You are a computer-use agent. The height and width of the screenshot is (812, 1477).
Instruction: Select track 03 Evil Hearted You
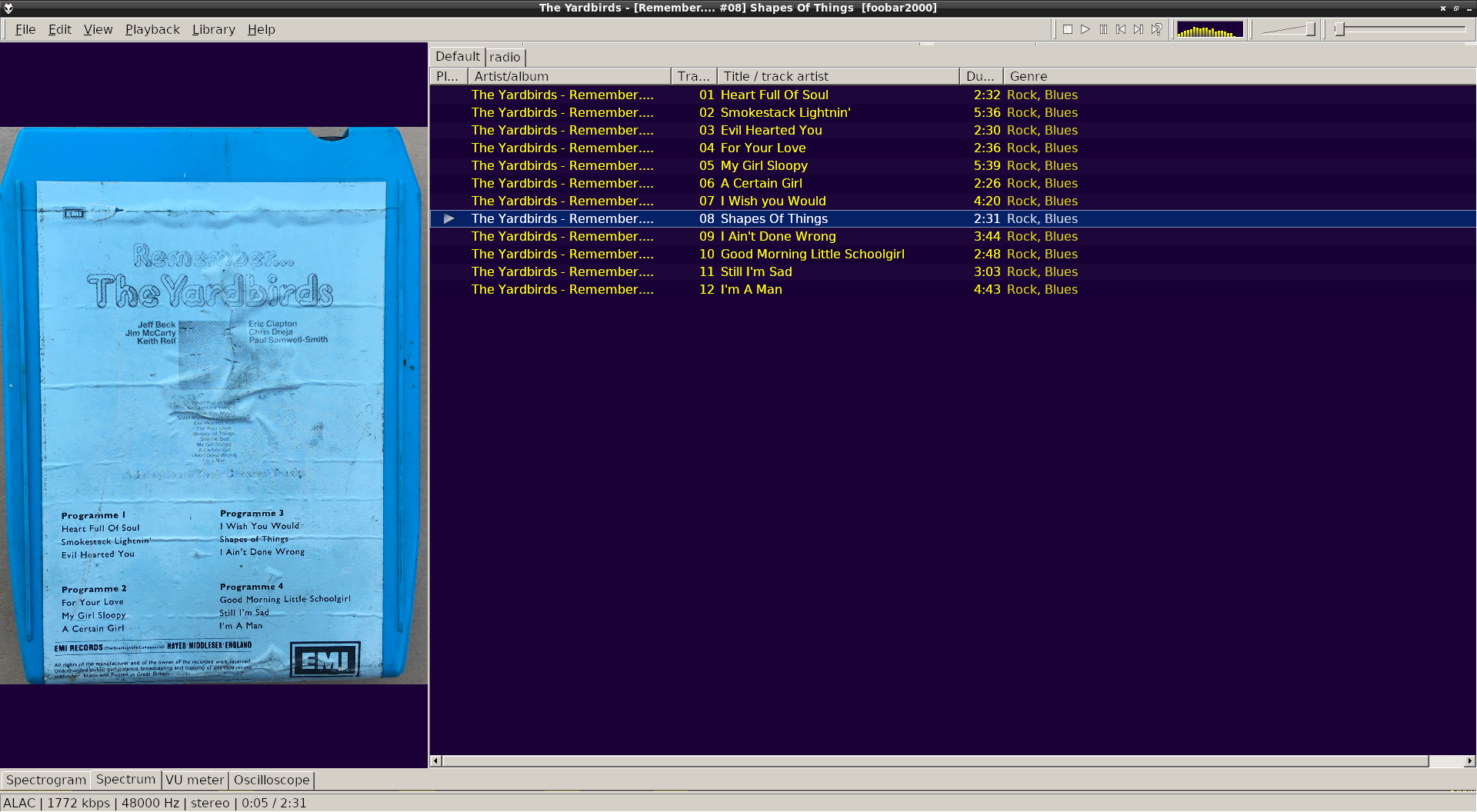[952, 130]
